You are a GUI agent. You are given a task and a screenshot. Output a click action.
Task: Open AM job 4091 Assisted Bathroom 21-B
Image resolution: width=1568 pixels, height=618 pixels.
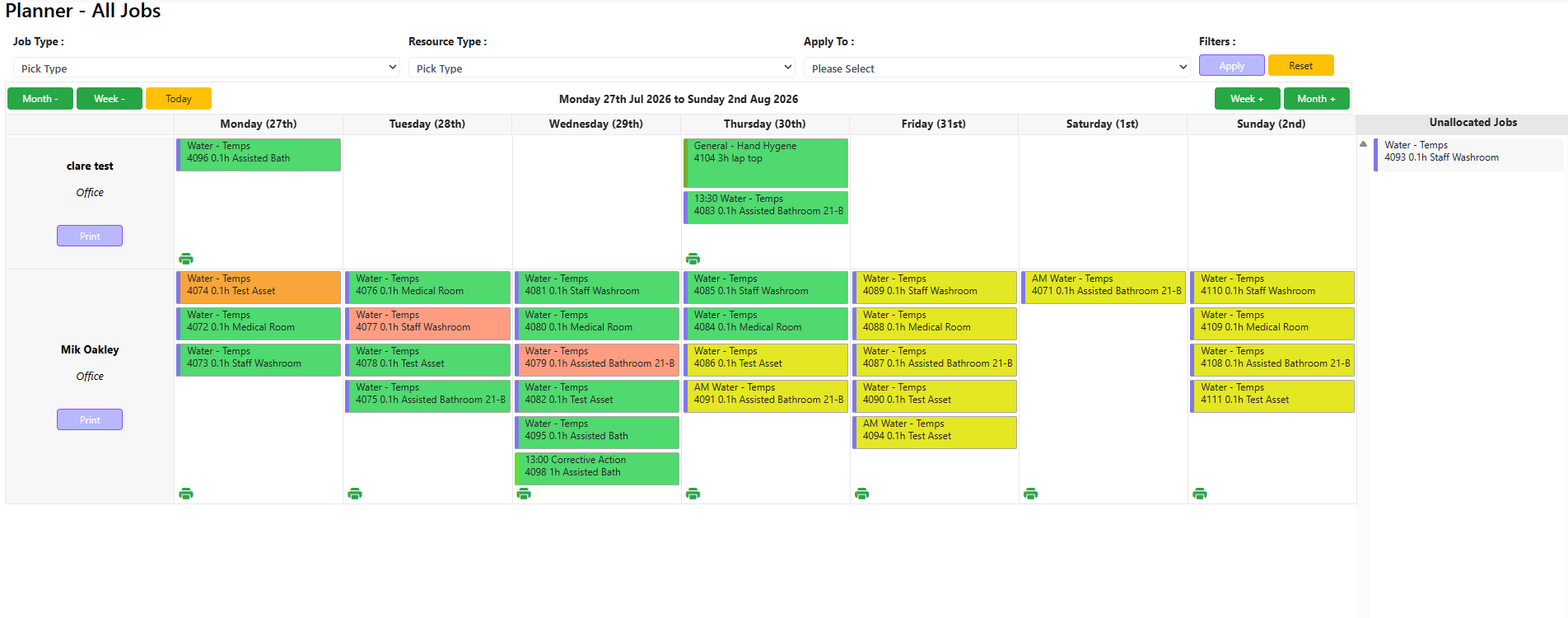pos(765,396)
